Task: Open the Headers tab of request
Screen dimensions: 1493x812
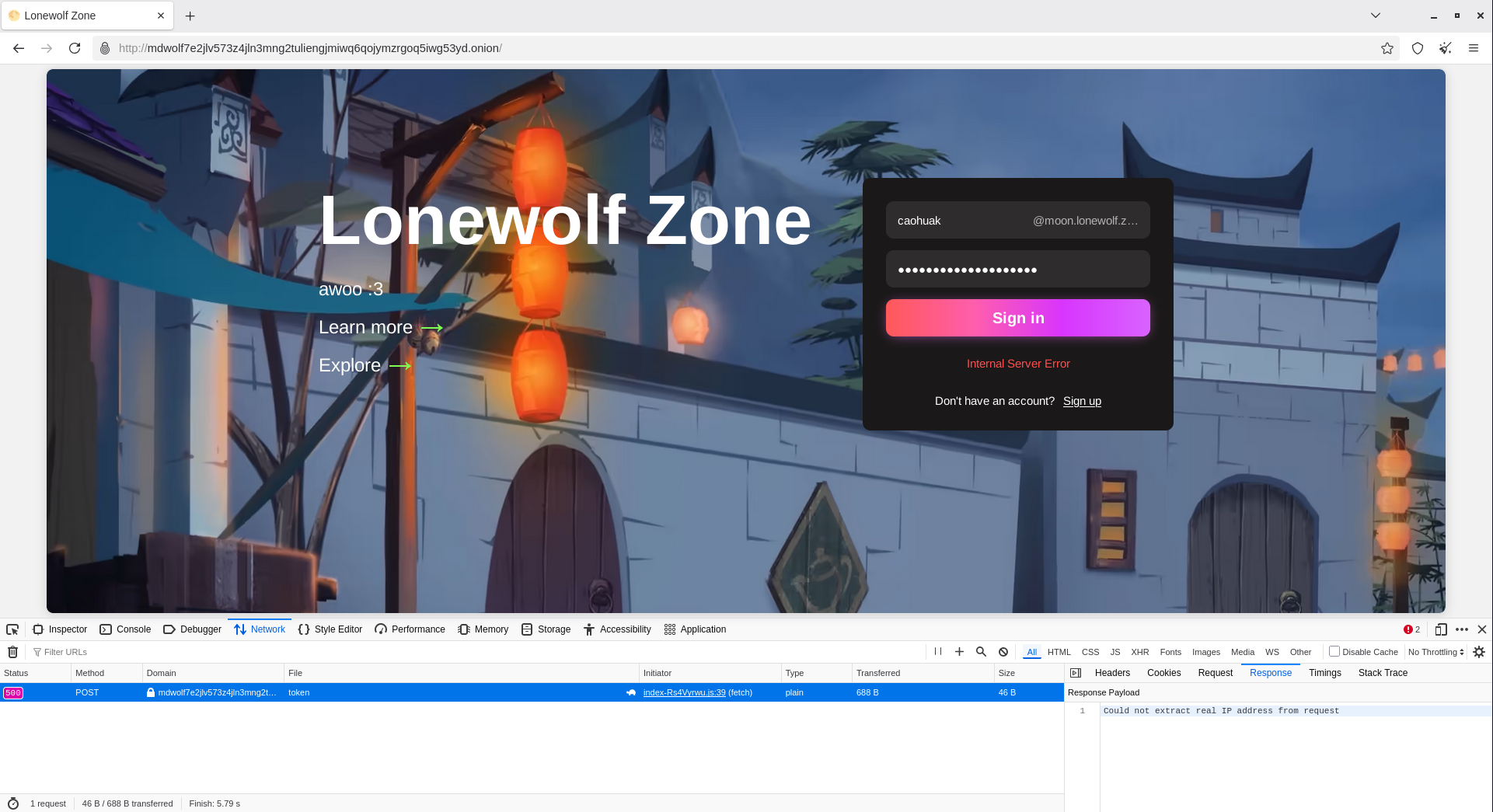Action: 1112,673
